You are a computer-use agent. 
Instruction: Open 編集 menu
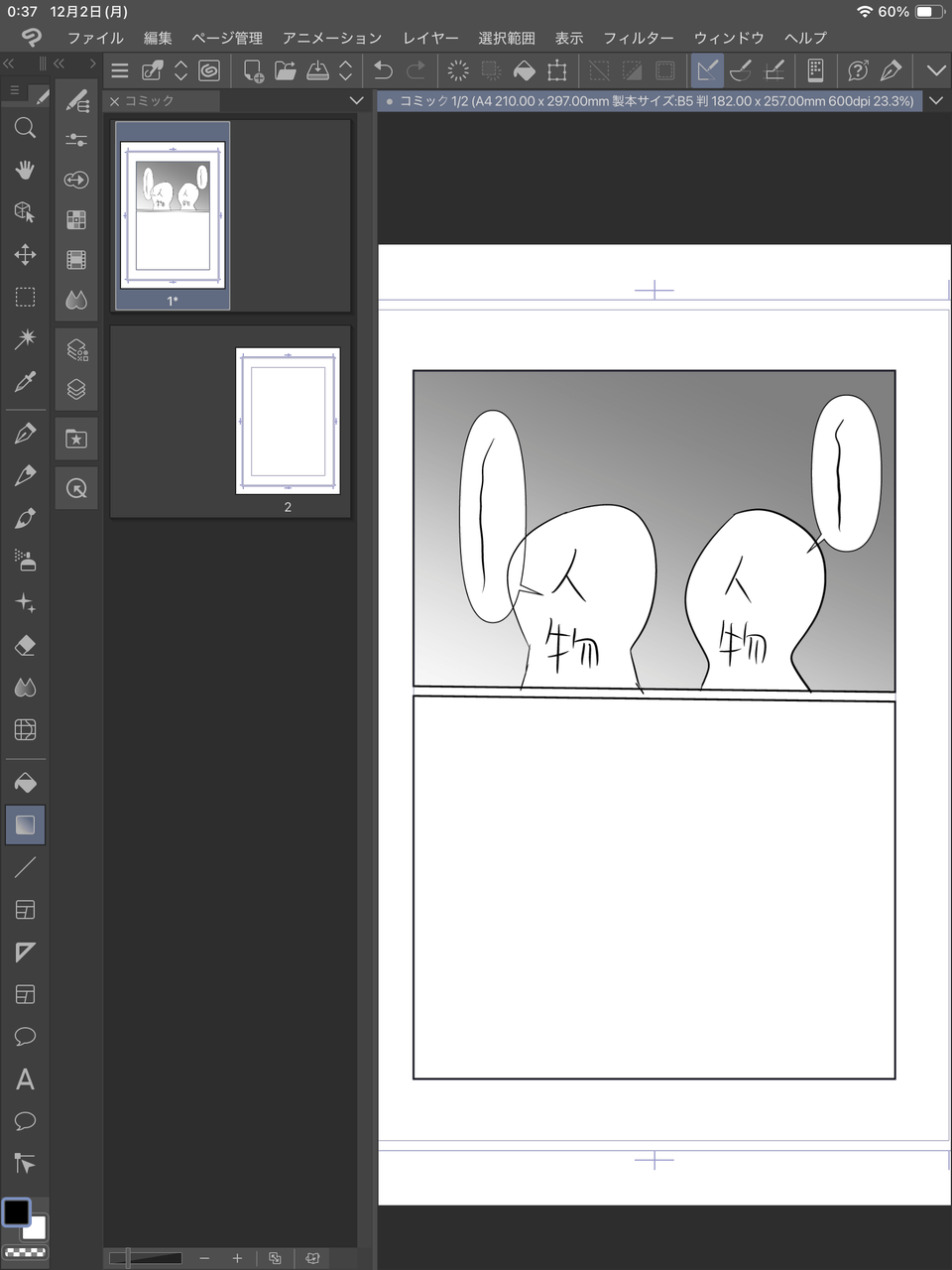(x=158, y=38)
